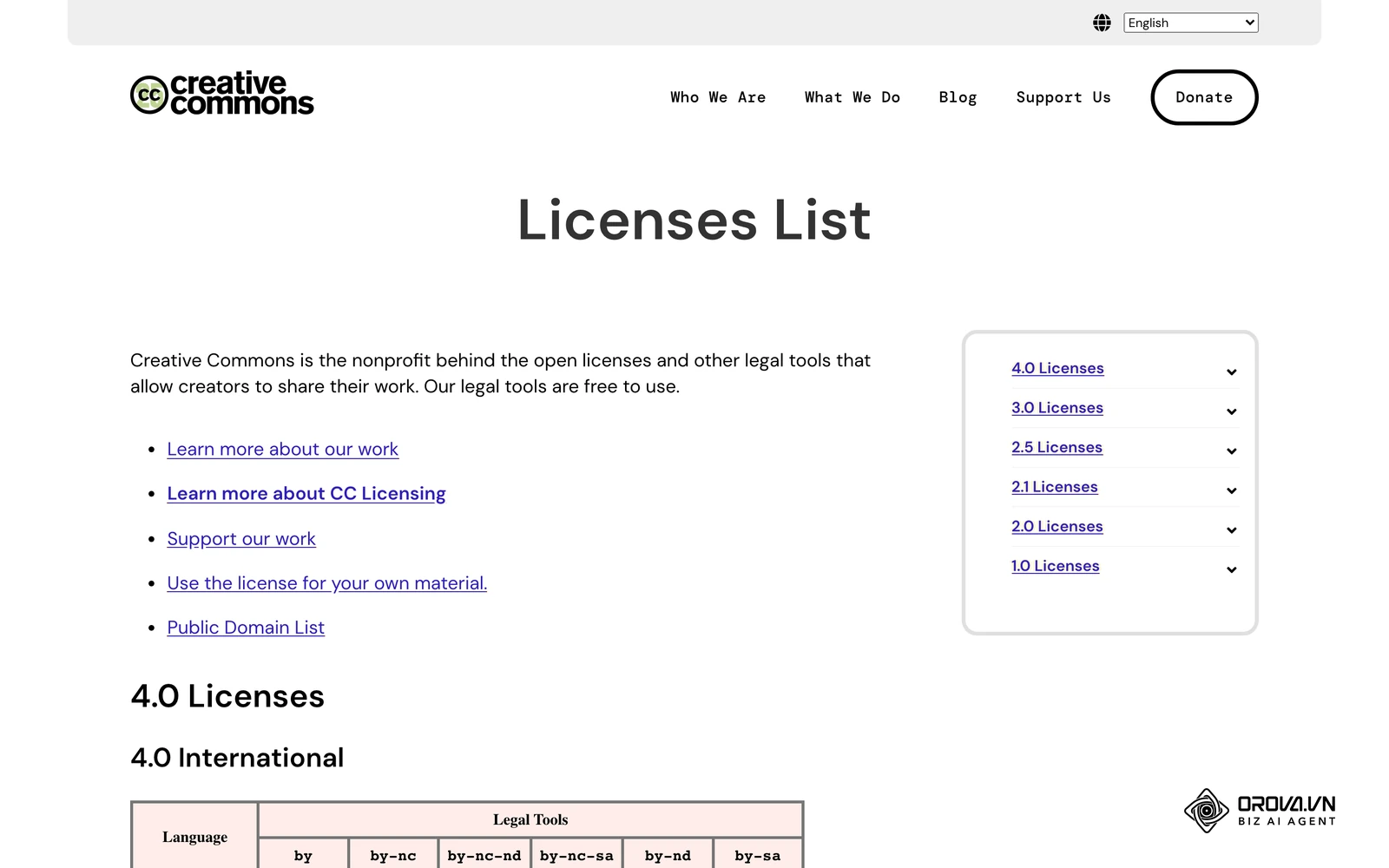Expand the 2.5 Licenses chevron

pos(1231,450)
